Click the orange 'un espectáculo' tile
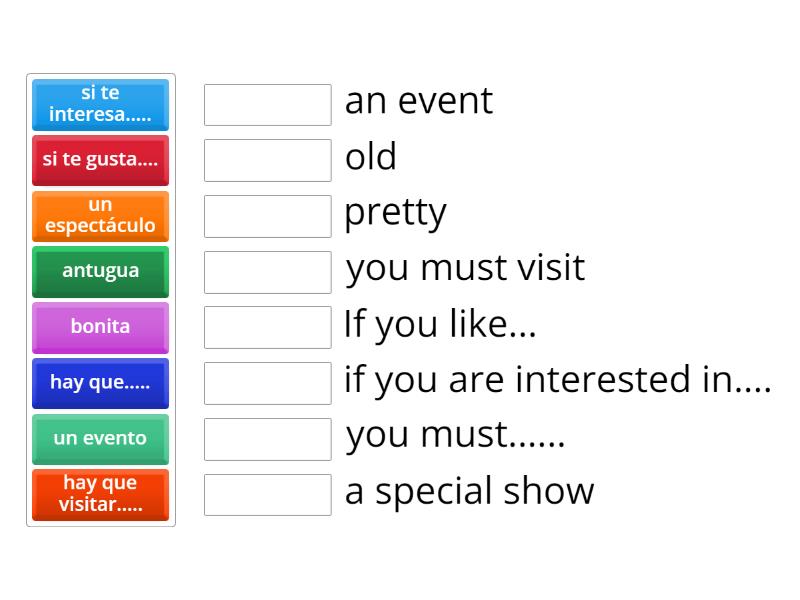This screenshot has width=800, height=600. click(100, 216)
